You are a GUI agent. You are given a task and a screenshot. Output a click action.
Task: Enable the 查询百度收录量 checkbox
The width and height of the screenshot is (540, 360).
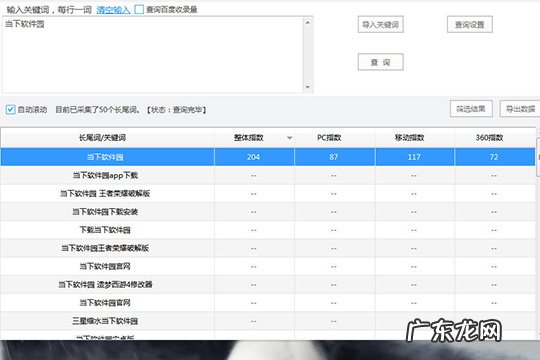pyautogui.click(x=139, y=9)
